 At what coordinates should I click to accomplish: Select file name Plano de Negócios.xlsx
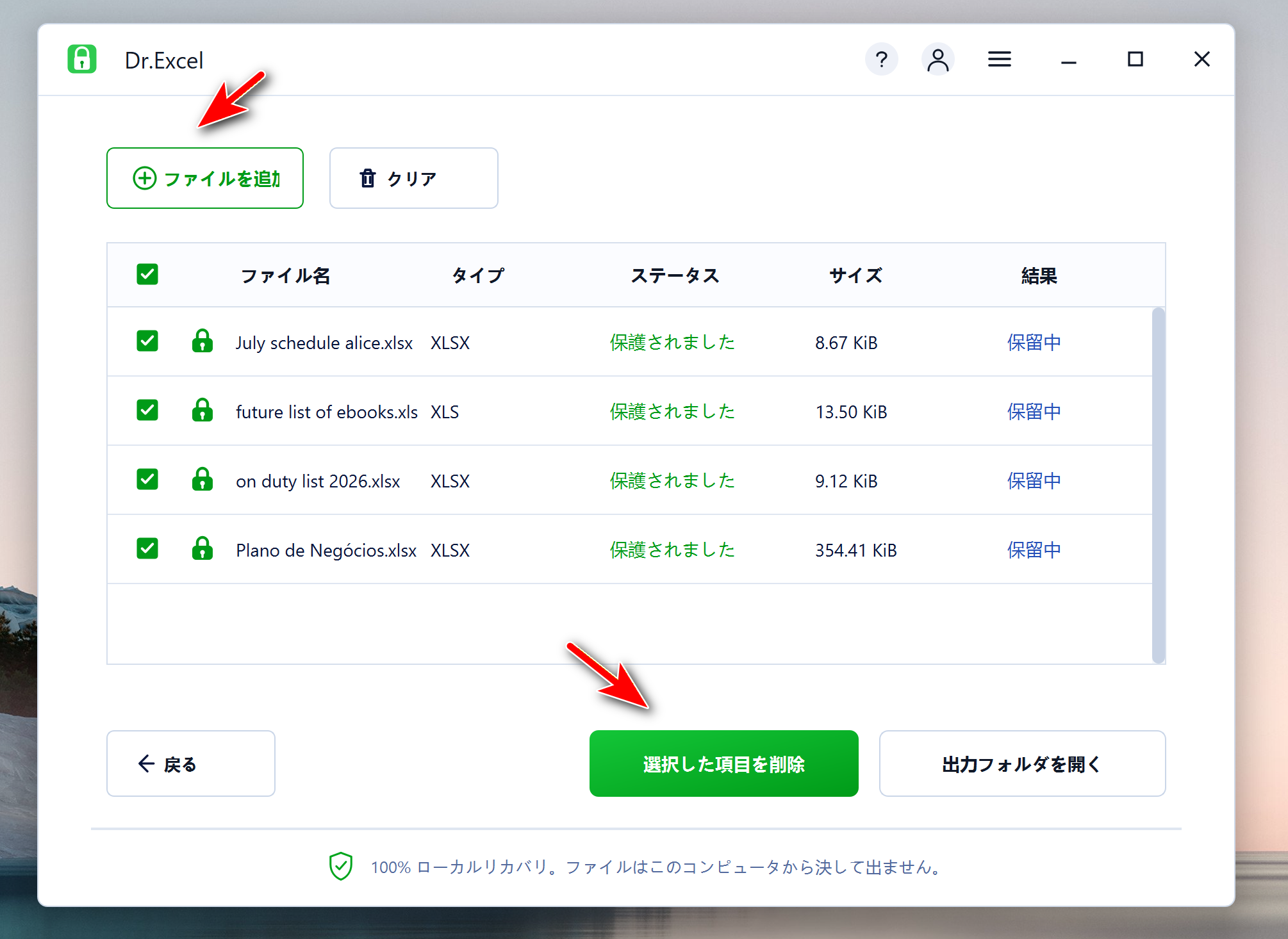tap(326, 550)
